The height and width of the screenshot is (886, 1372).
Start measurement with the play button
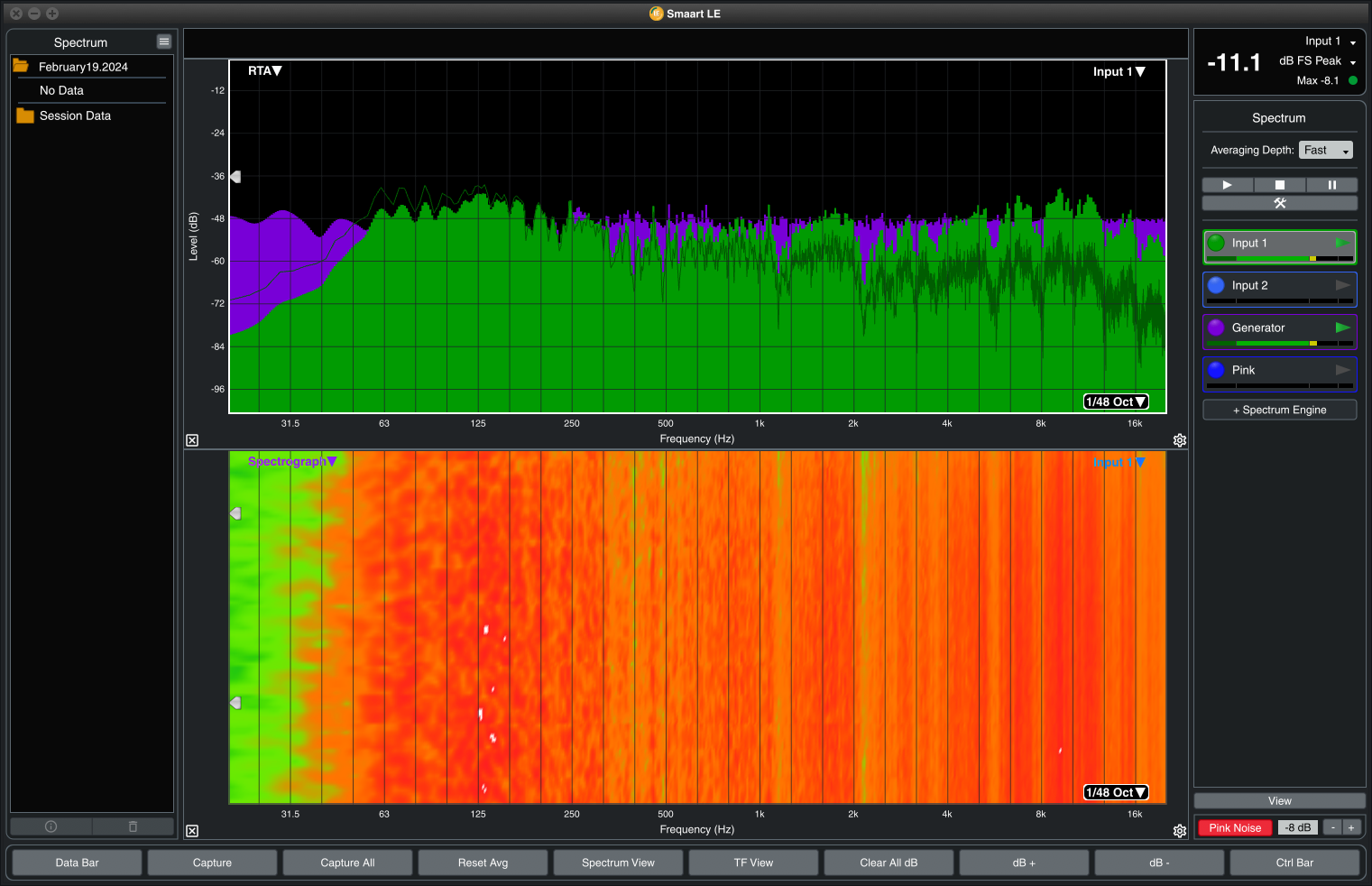[x=1227, y=185]
